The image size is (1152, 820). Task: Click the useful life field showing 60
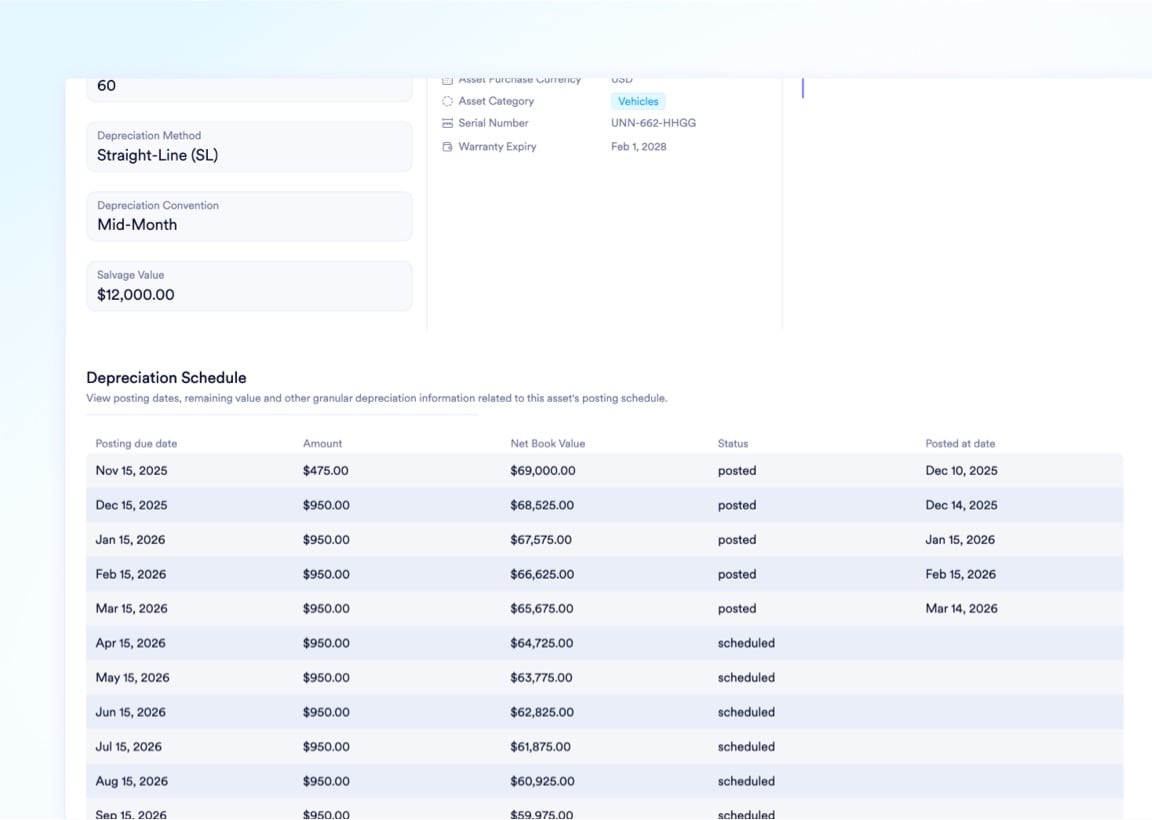[249, 85]
